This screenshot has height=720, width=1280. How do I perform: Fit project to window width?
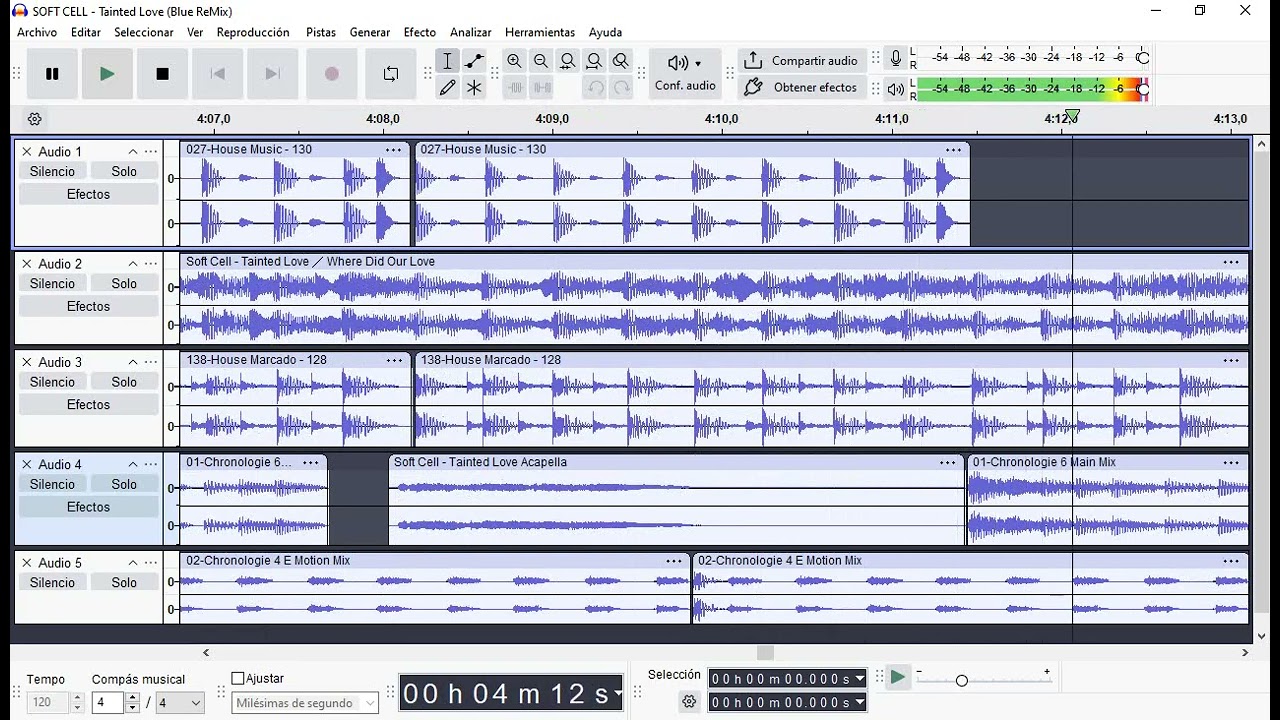click(595, 61)
